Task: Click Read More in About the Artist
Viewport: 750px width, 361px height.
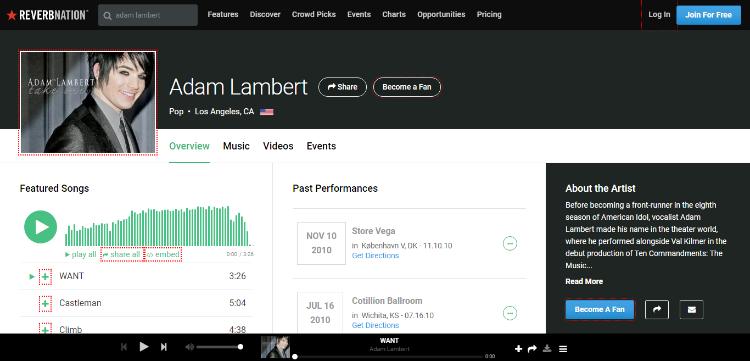Action: pyautogui.click(x=584, y=282)
